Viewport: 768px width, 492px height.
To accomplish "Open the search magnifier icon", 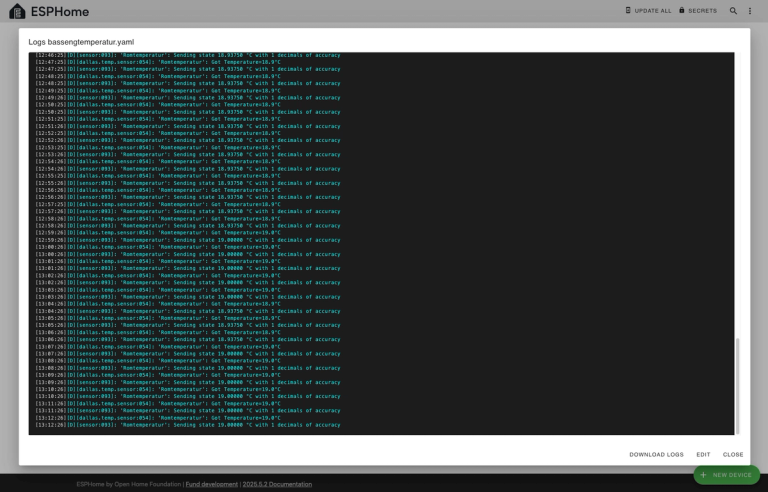I will (x=733, y=10).
